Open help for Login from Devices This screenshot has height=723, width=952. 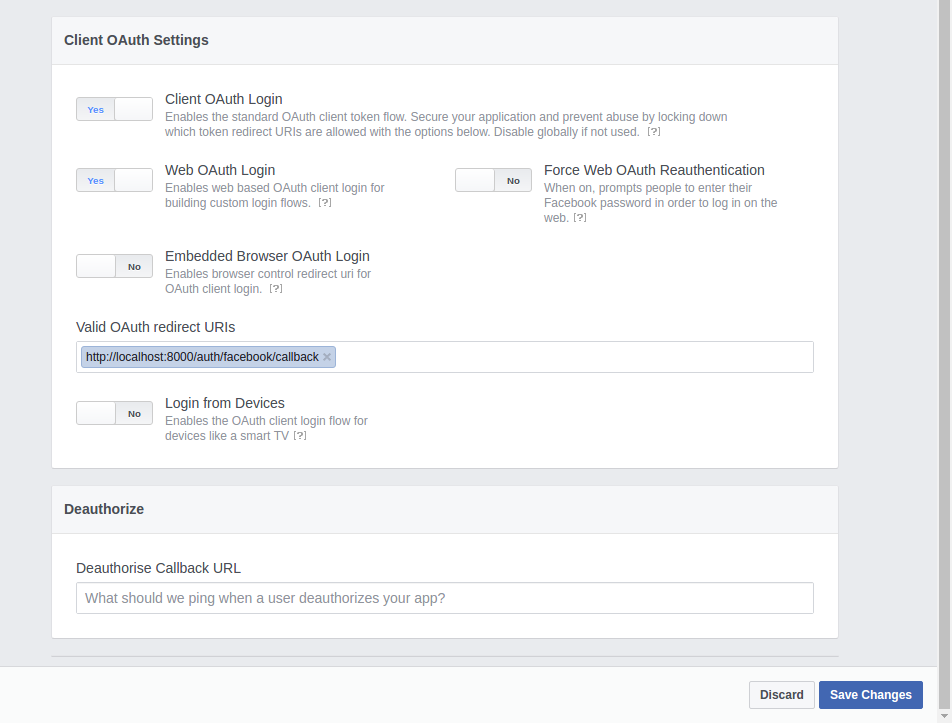click(300, 436)
